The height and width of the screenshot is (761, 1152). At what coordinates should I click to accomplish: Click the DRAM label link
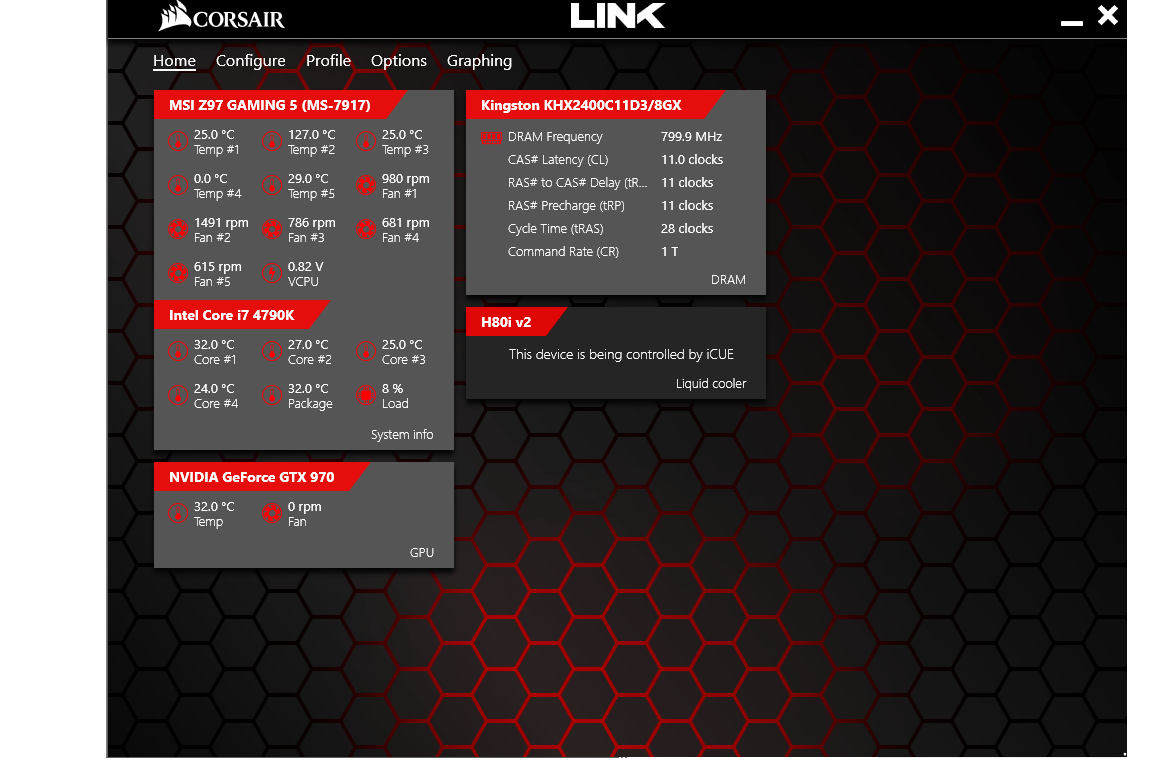[728, 280]
